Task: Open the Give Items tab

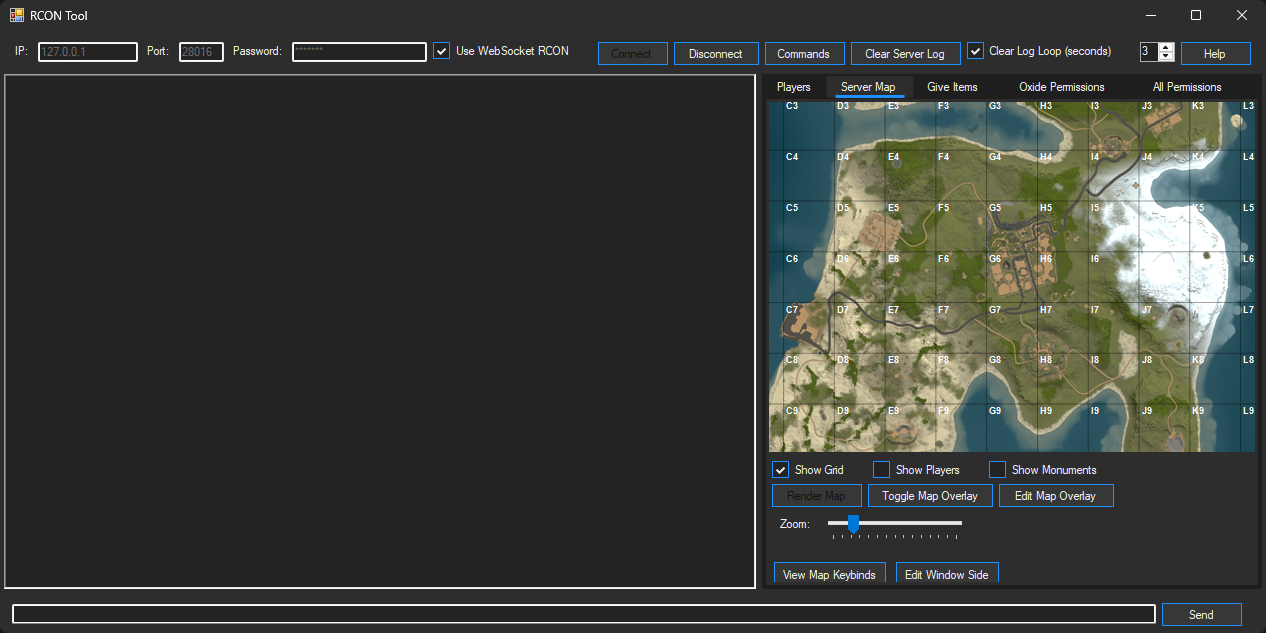Action: pyautogui.click(x=952, y=87)
